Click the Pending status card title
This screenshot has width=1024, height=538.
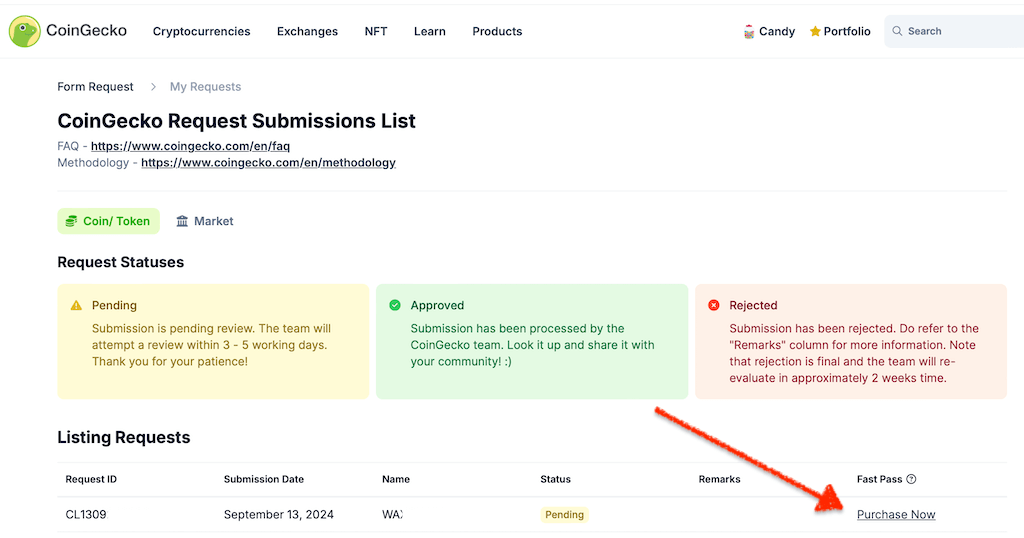(x=114, y=305)
